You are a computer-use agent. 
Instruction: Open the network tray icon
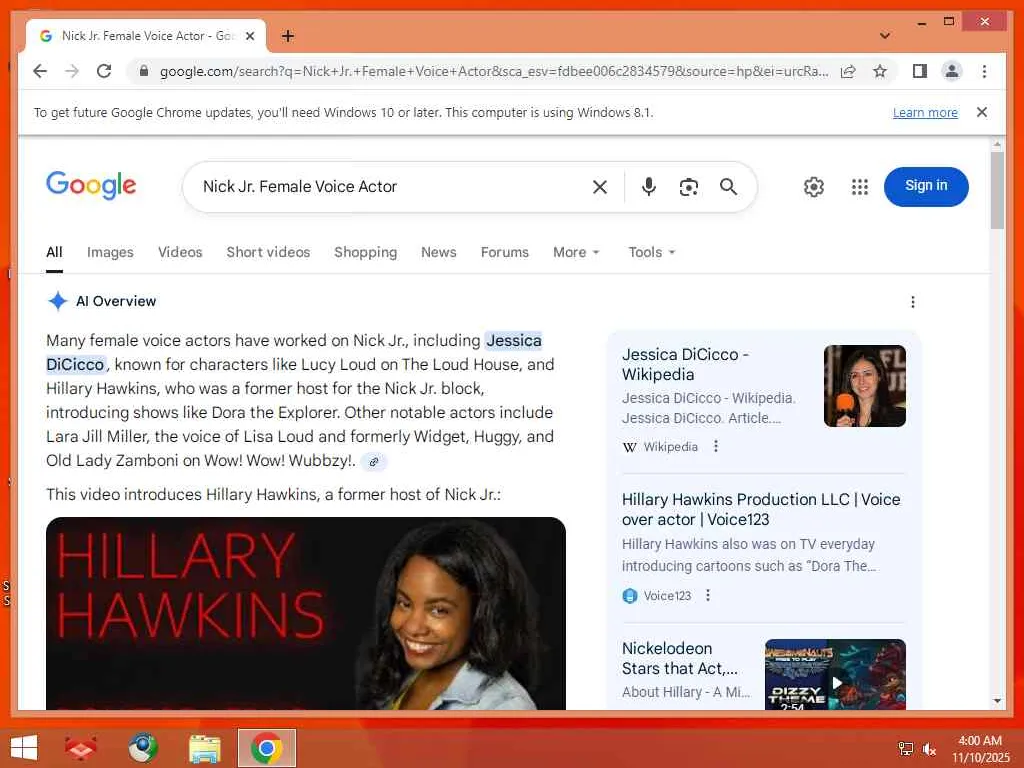click(x=905, y=749)
